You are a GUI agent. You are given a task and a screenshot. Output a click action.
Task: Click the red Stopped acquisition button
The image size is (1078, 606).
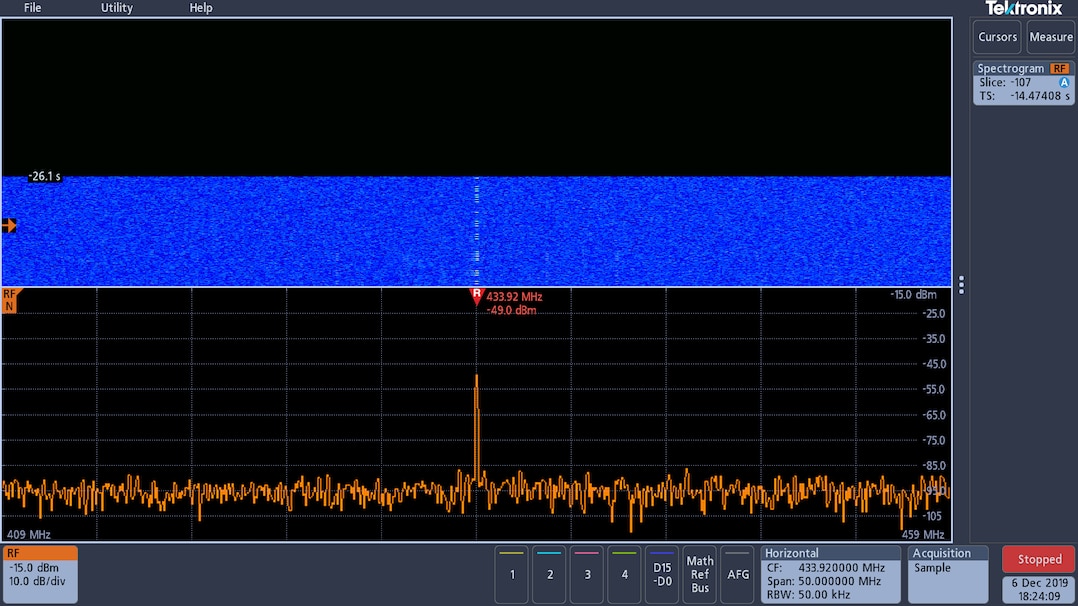point(1039,559)
